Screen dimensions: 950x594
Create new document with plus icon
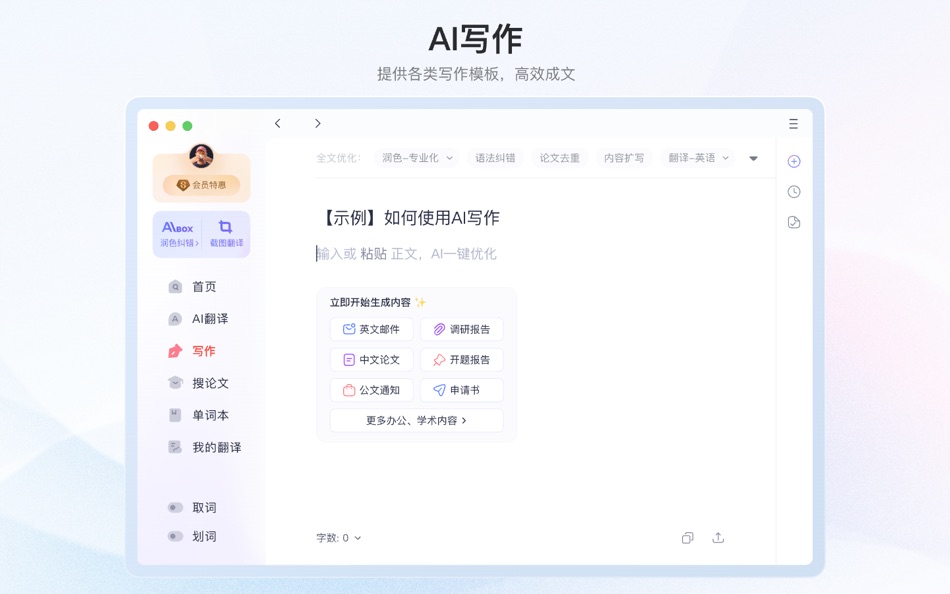pyautogui.click(x=794, y=161)
